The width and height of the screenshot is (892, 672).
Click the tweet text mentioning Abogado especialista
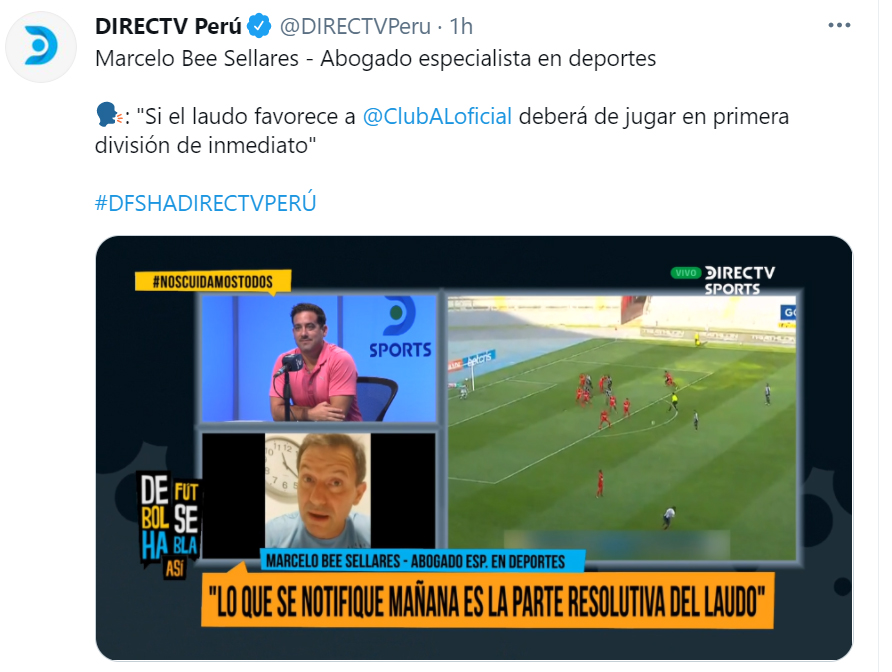tap(375, 59)
